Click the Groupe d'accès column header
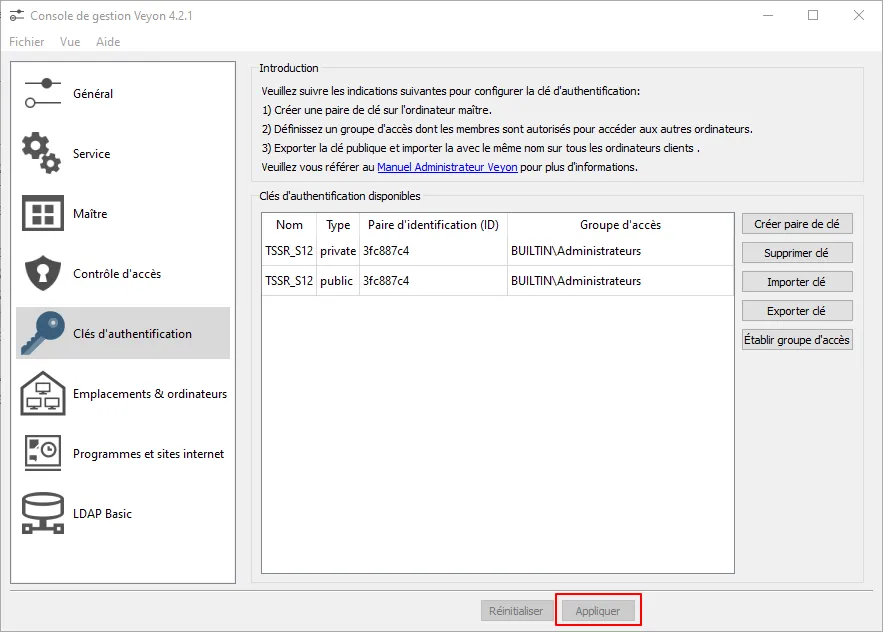Image resolution: width=883 pixels, height=632 pixels. pyautogui.click(x=620, y=225)
